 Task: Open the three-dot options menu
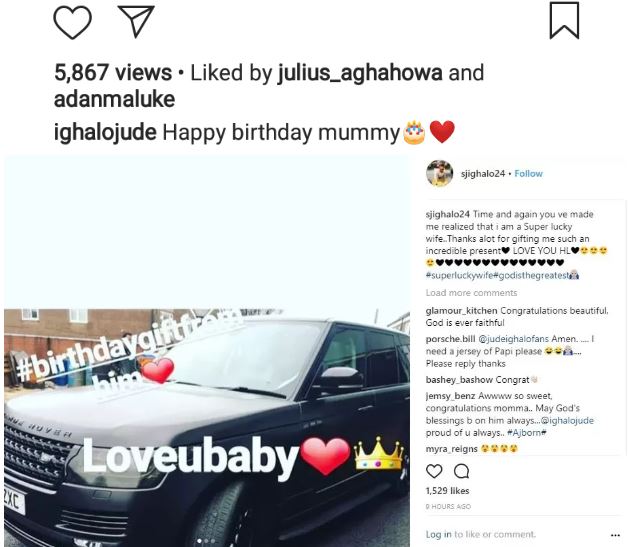click(x=615, y=535)
